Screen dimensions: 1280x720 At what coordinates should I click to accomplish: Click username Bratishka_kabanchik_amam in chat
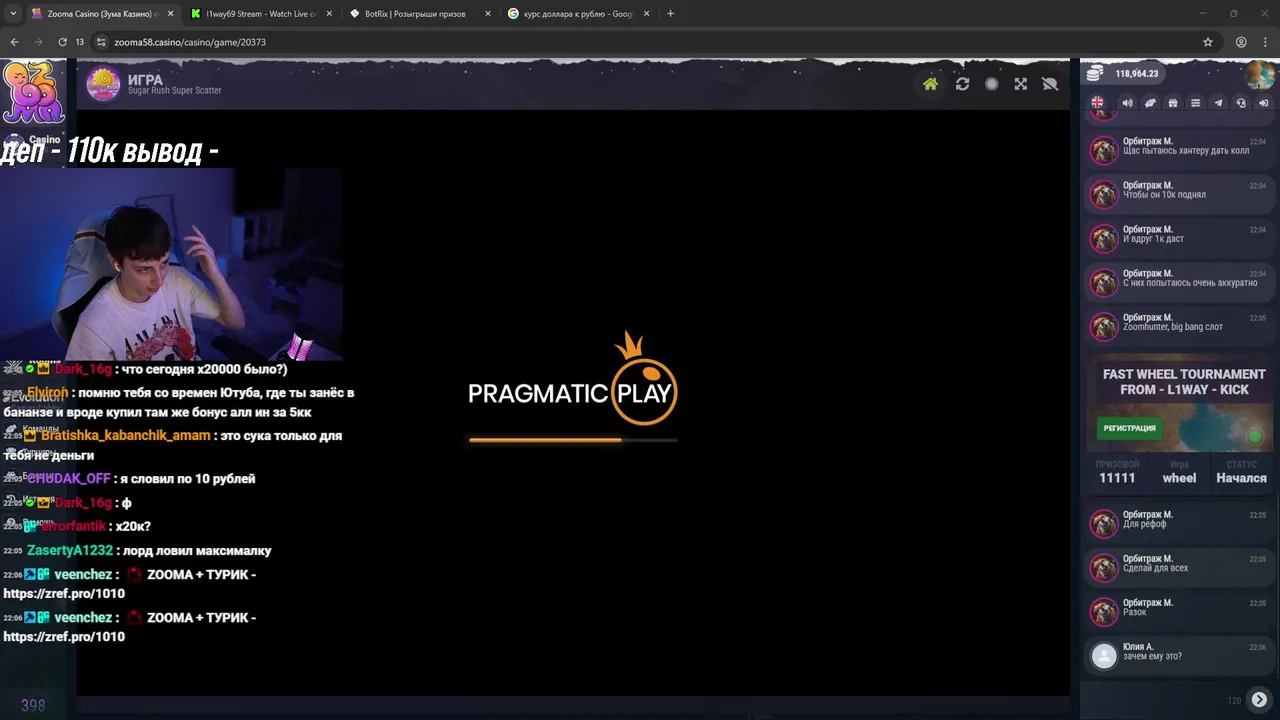[126, 435]
